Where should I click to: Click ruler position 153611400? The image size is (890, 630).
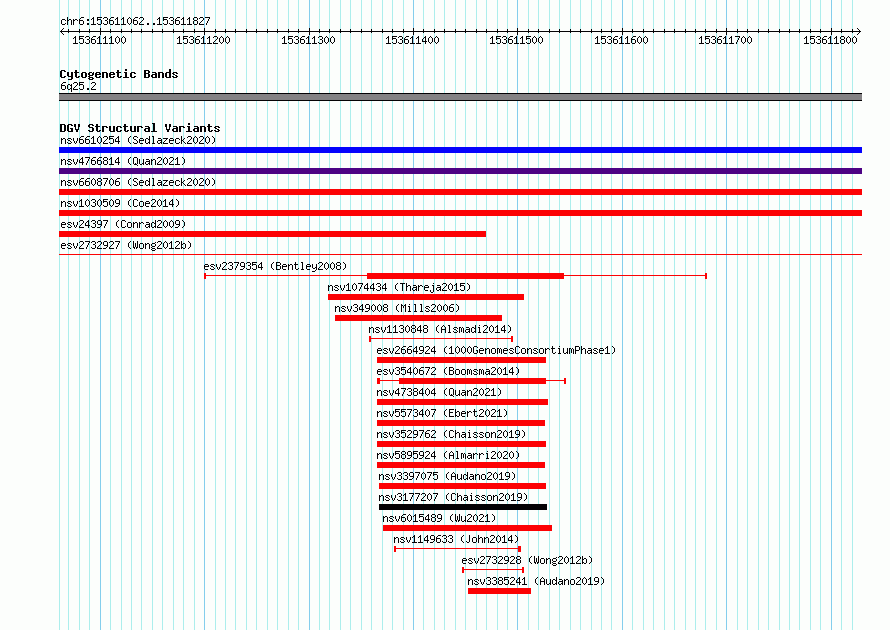(412, 40)
